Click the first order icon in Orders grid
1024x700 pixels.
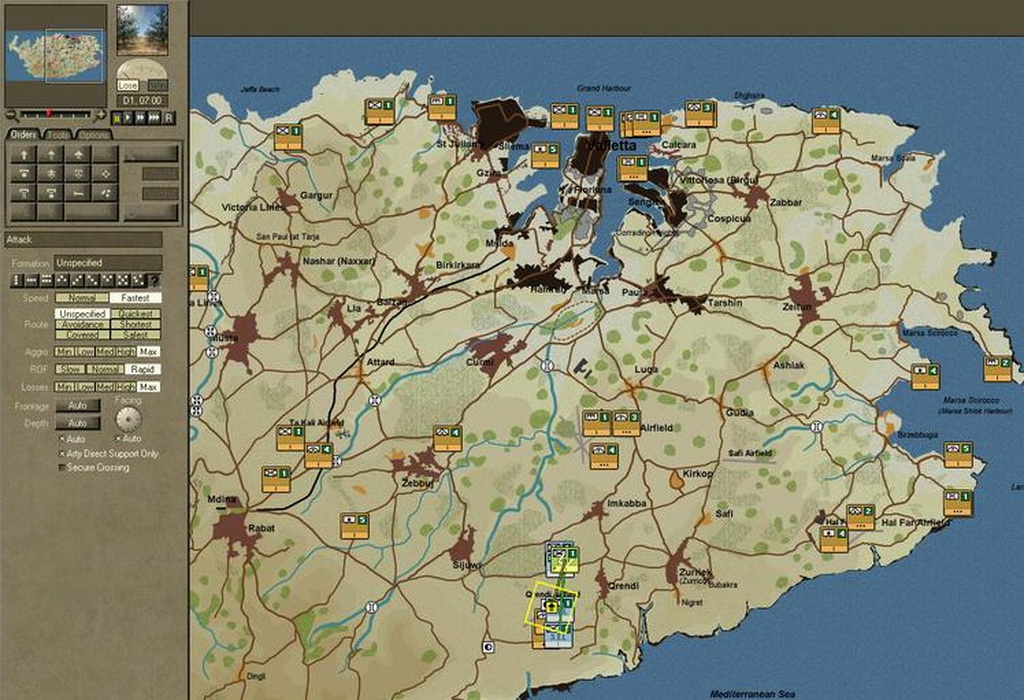(x=22, y=154)
